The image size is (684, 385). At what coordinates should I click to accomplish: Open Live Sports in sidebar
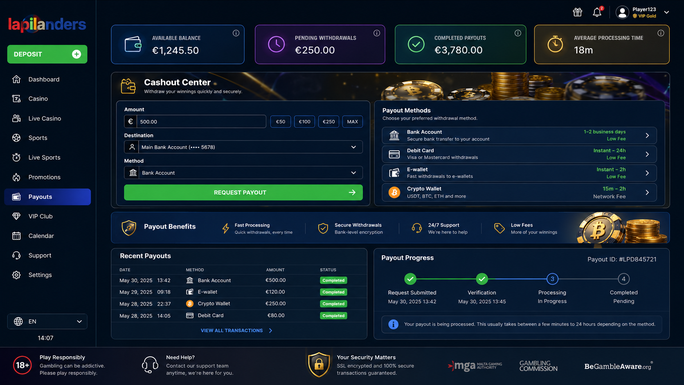click(x=47, y=157)
